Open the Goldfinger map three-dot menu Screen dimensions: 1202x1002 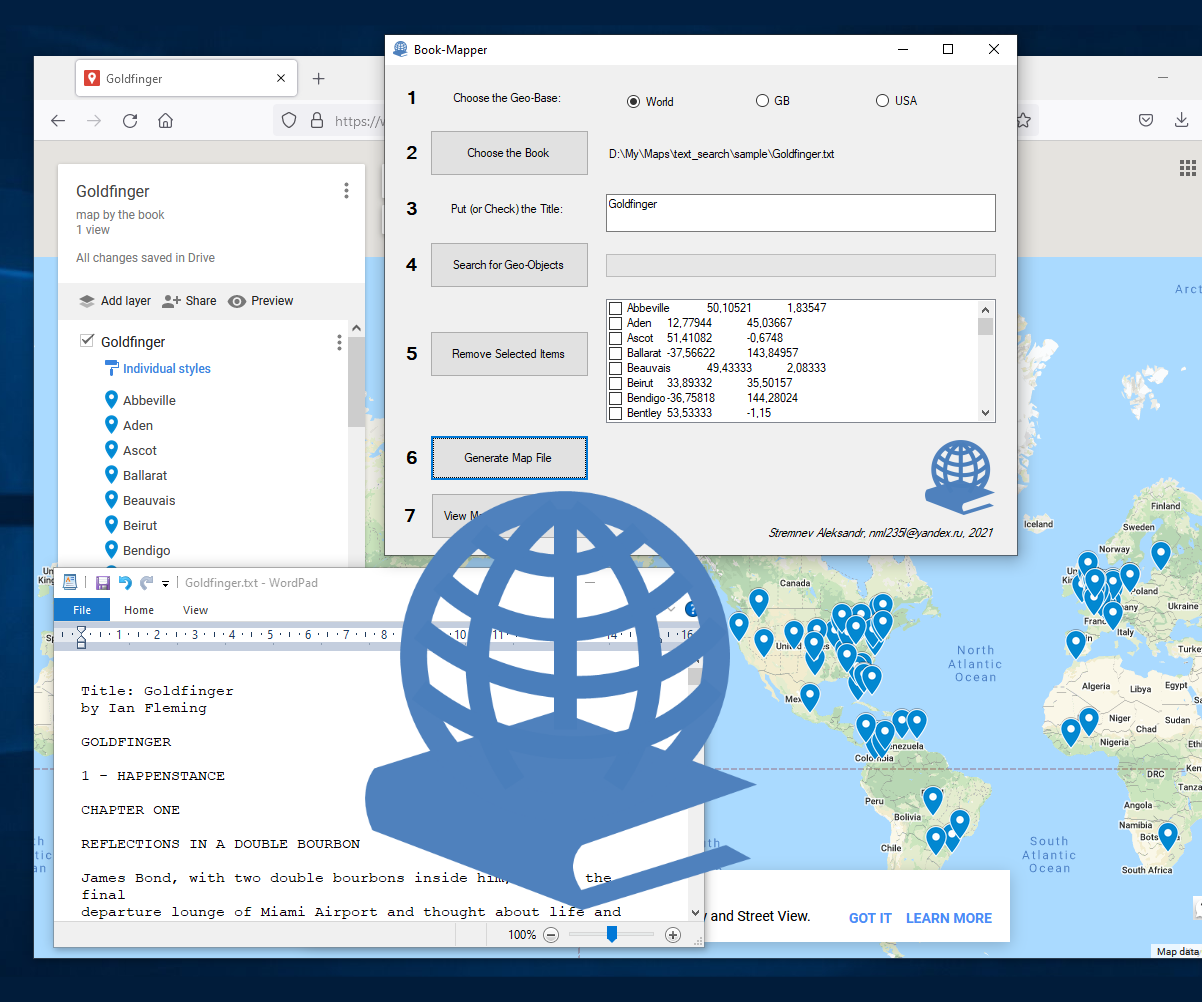pyautogui.click(x=346, y=190)
